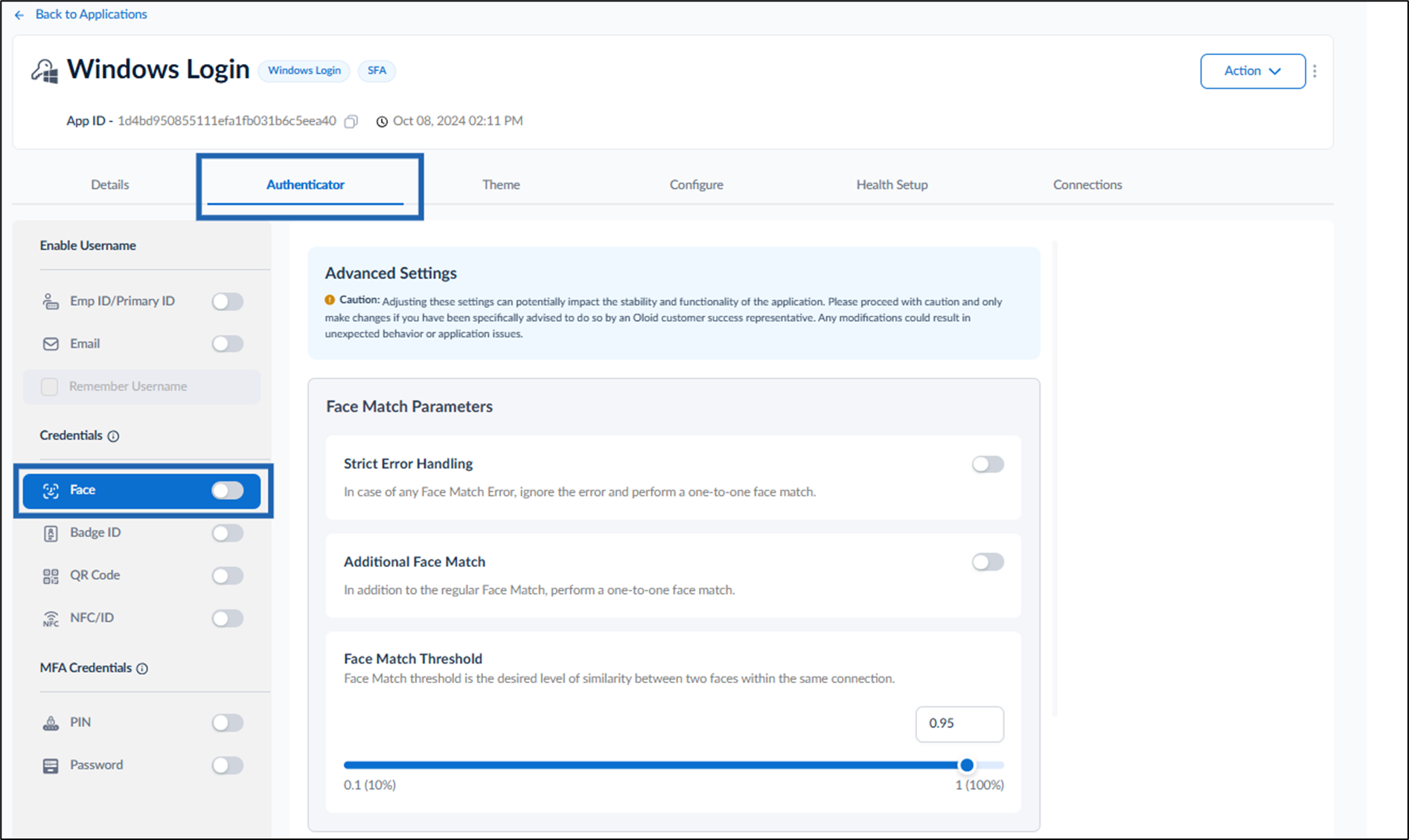Image resolution: width=1409 pixels, height=840 pixels.
Task: Click the 1 (100%) slider label
Action: click(x=980, y=786)
